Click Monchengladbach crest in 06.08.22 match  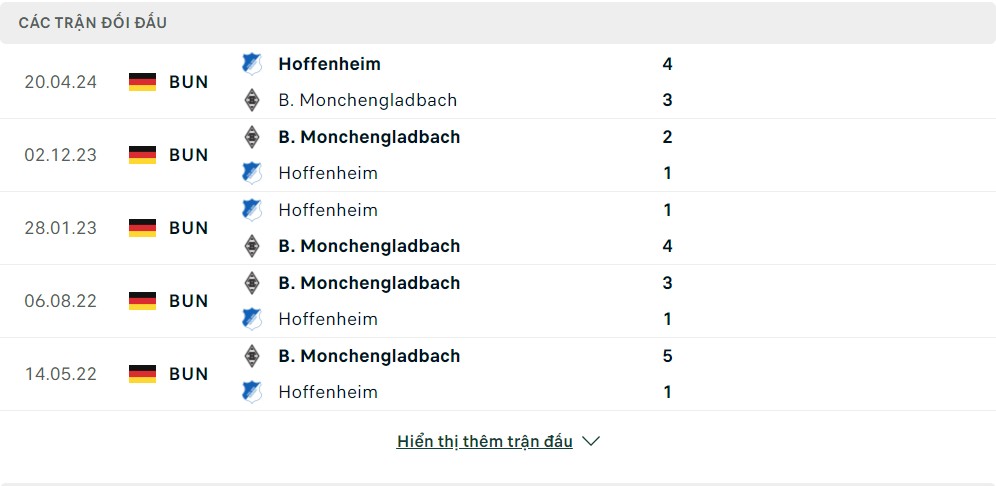click(252, 283)
